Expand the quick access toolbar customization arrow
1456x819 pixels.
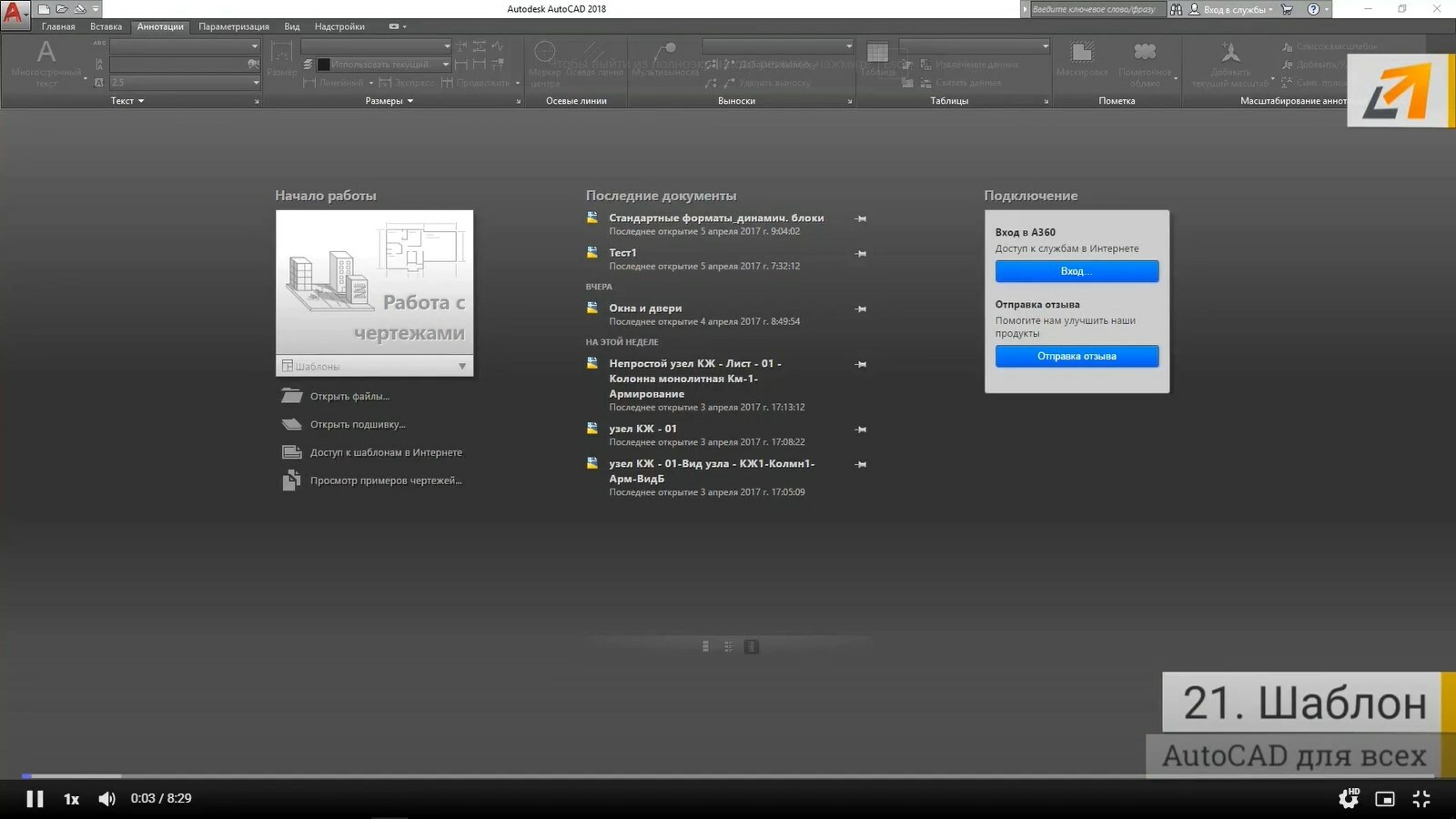(x=95, y=9)
